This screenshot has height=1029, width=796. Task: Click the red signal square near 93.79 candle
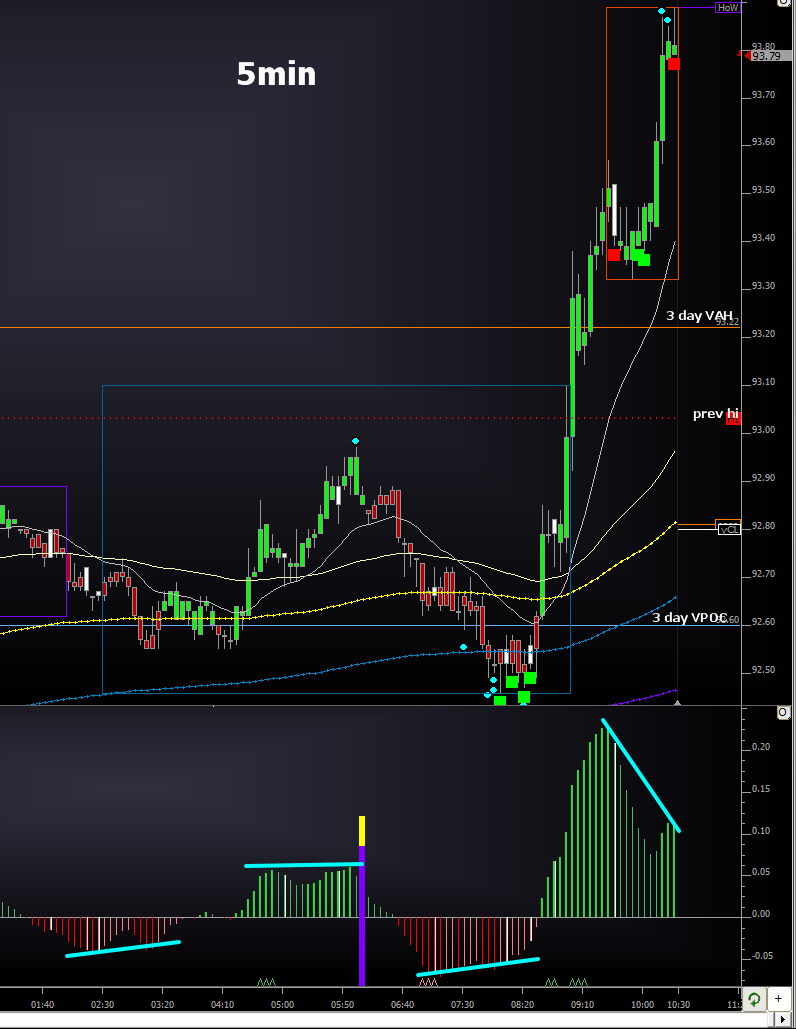point(674,64)
